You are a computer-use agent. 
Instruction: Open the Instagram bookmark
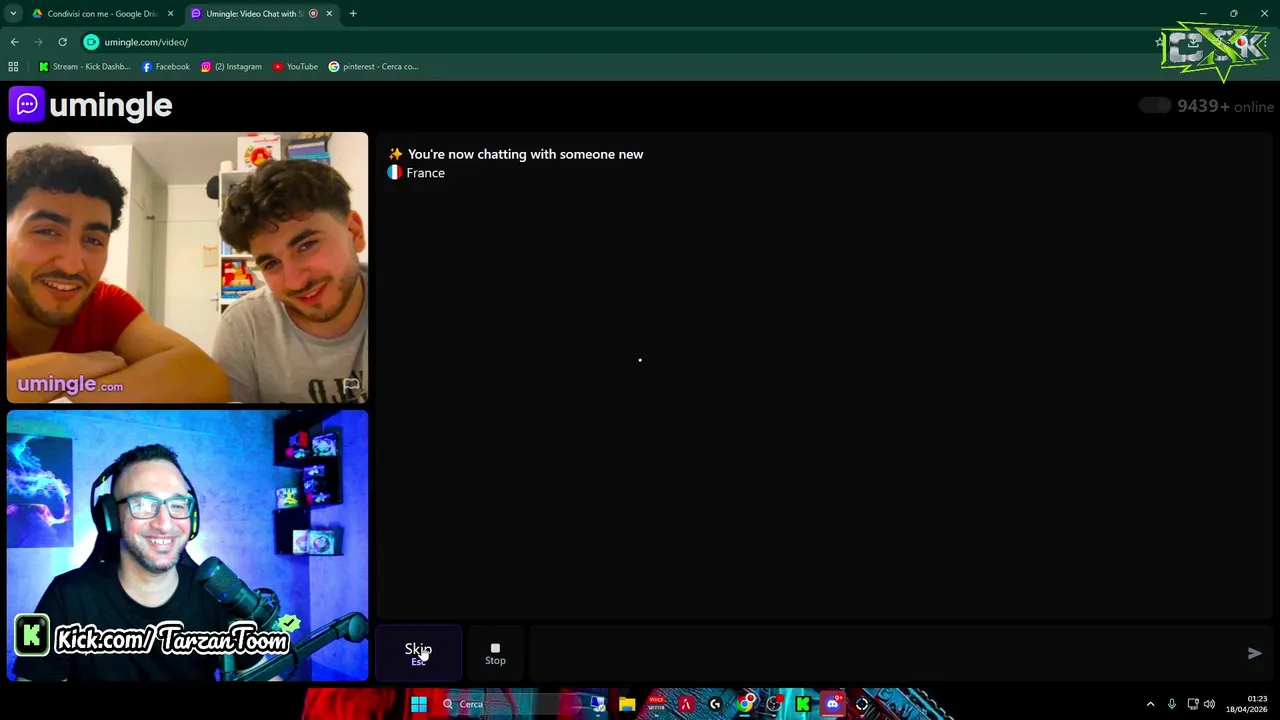(231, 67)
